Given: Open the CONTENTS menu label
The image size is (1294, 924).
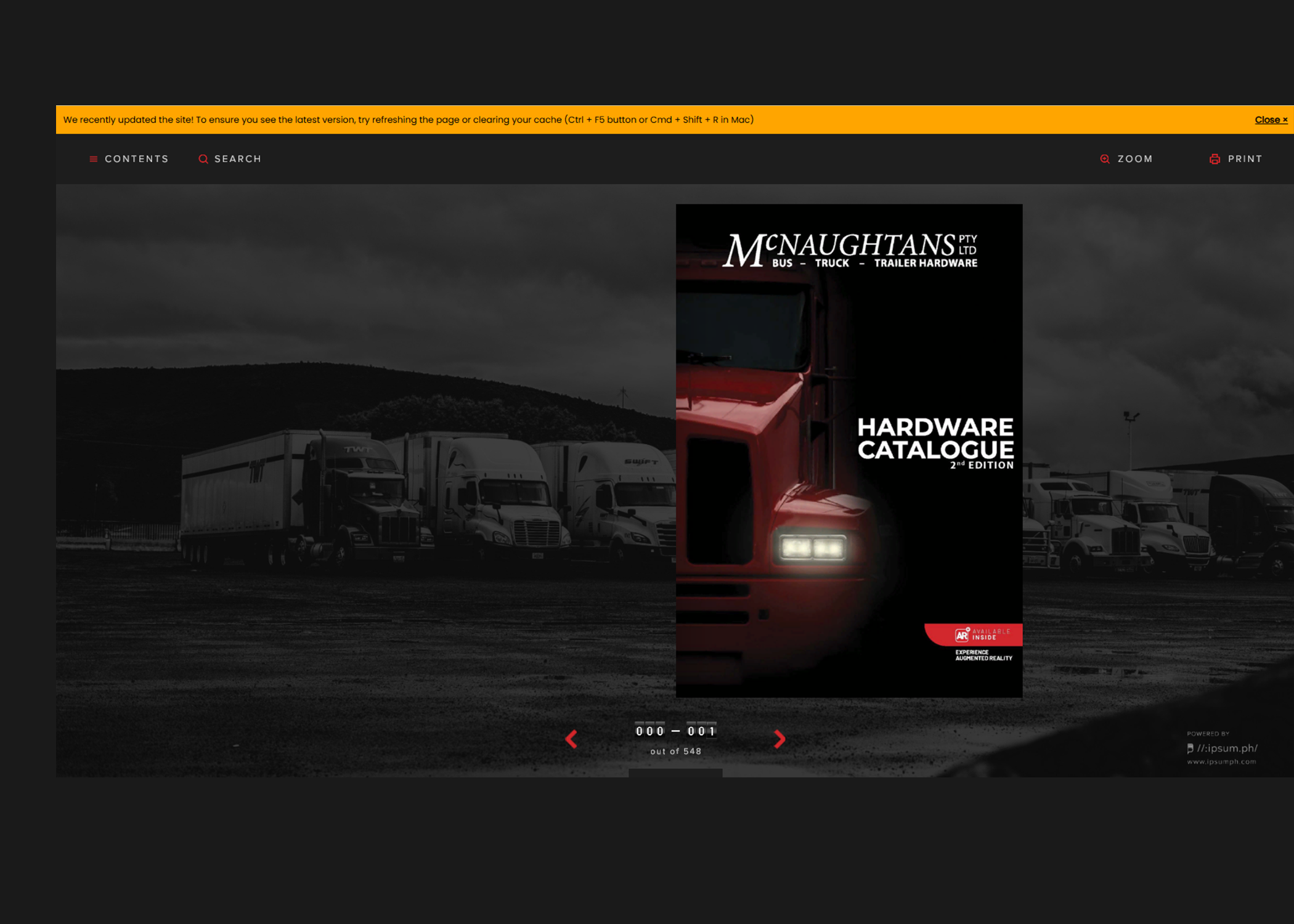Looking at the screenshot, I should [x=136, y=159].
